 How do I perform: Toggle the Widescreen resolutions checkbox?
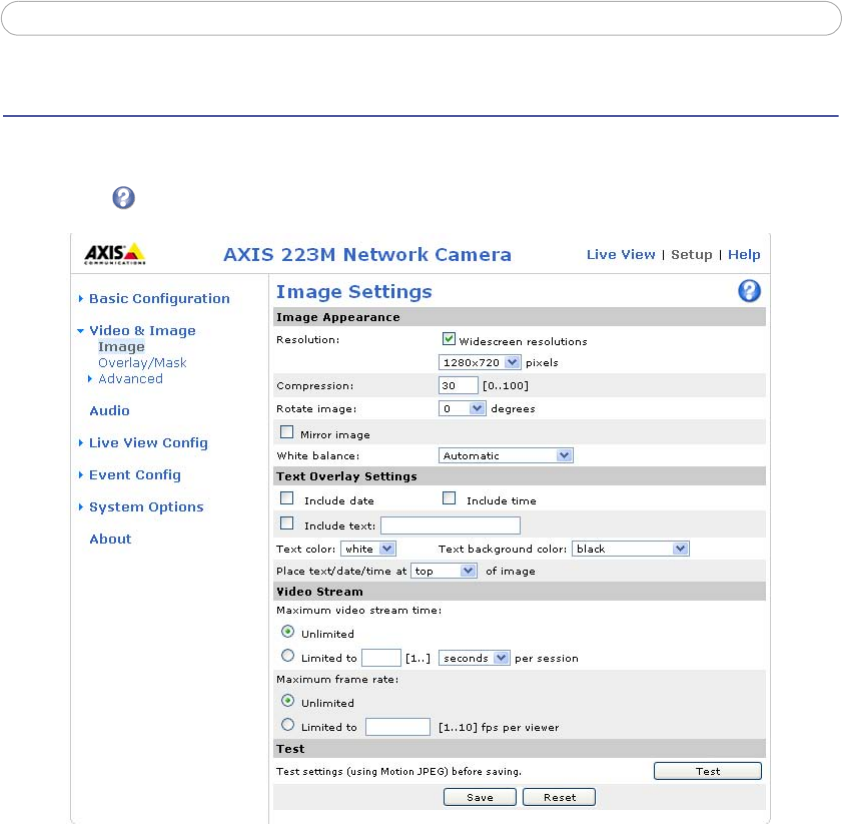coord(448,340)
